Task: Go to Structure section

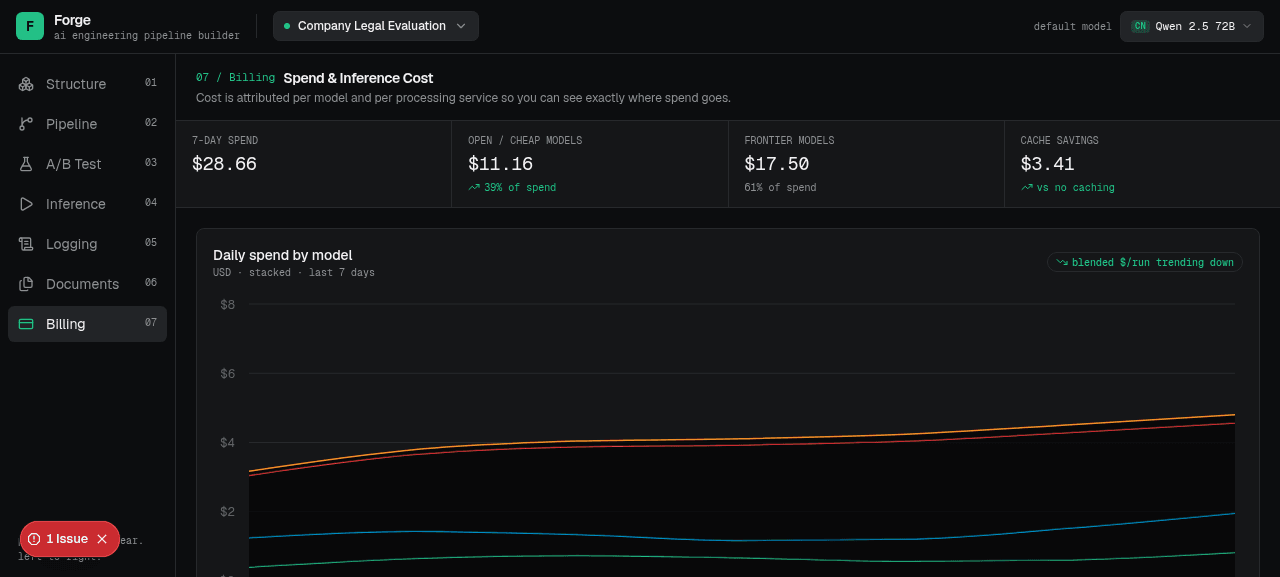Action: point(87,84)
